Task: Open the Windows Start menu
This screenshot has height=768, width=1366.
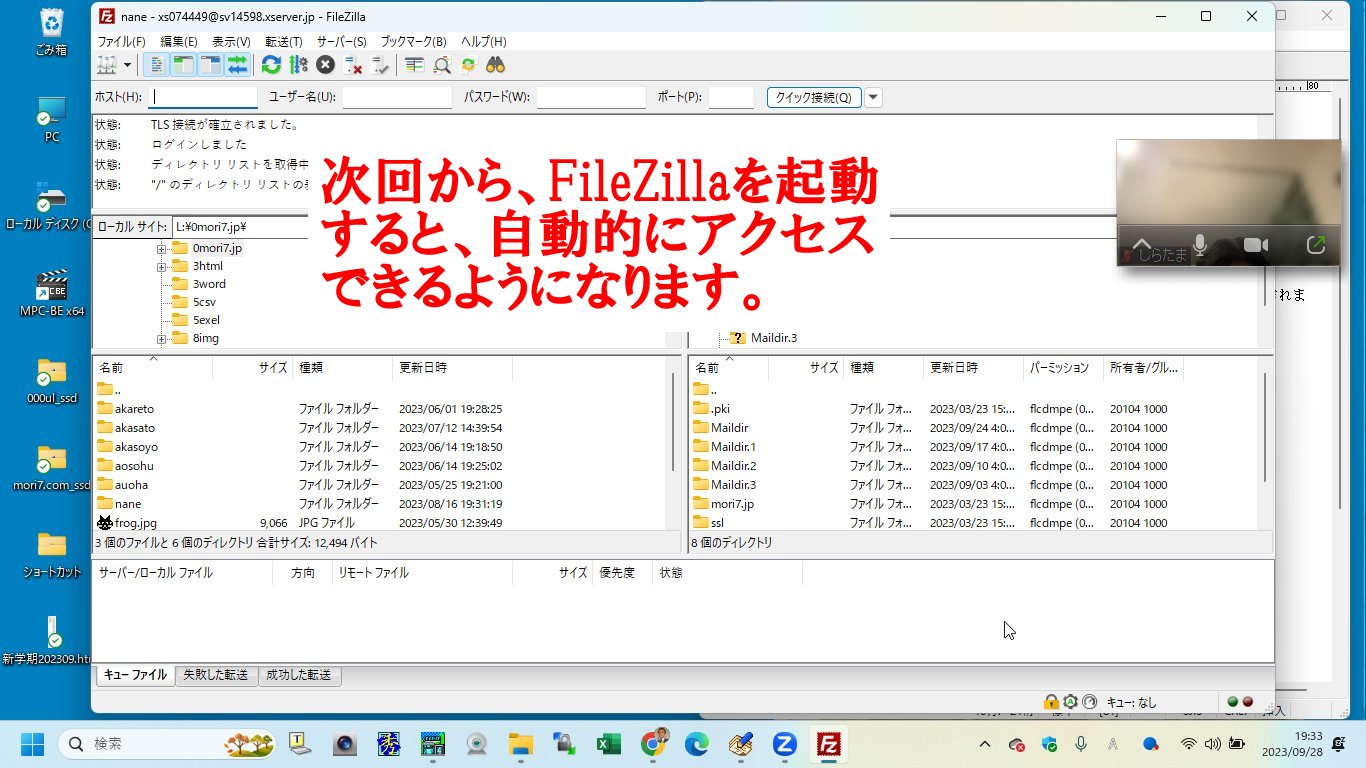Action: point(32,744)
